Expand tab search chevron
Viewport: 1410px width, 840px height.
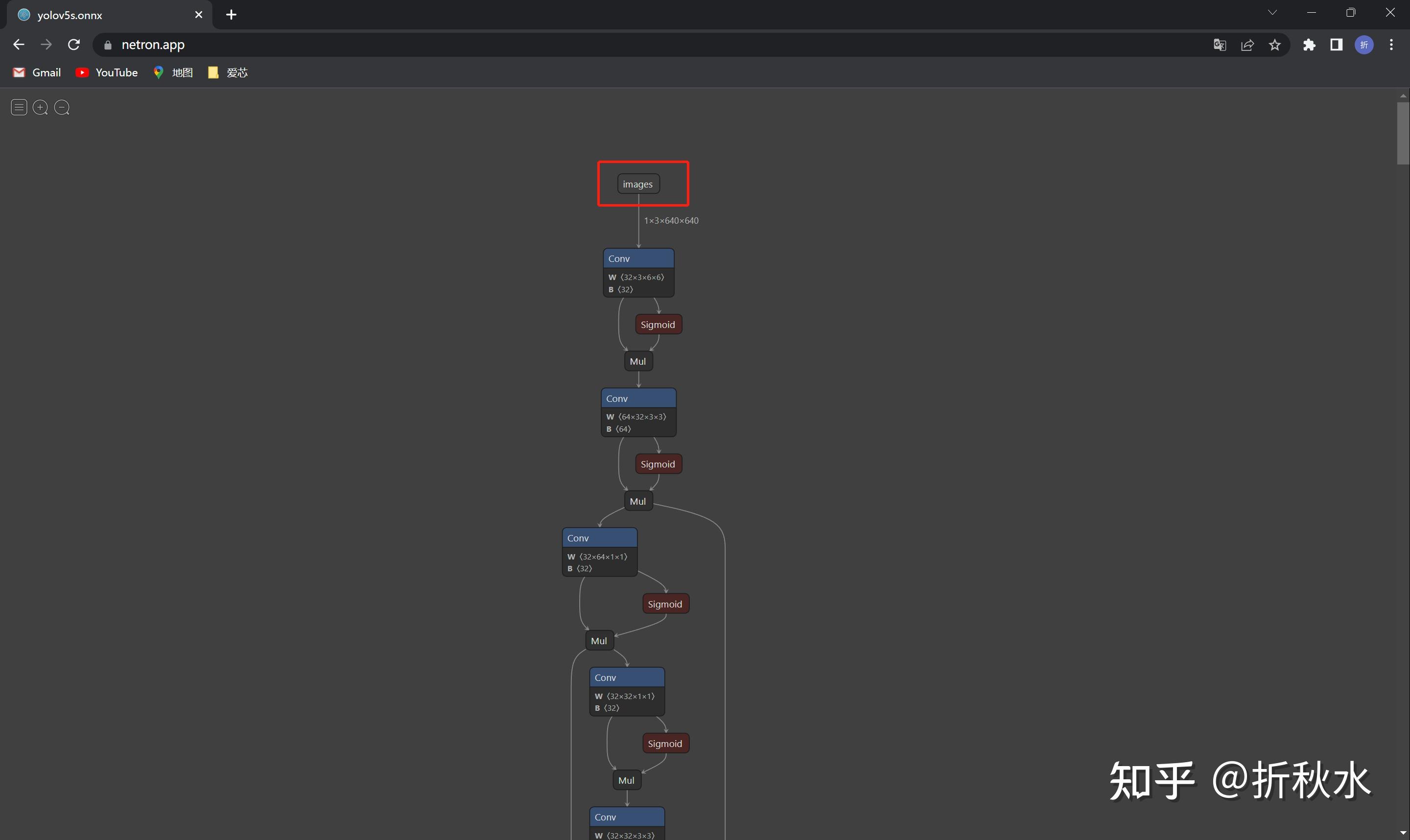(x=1272, y=12)
